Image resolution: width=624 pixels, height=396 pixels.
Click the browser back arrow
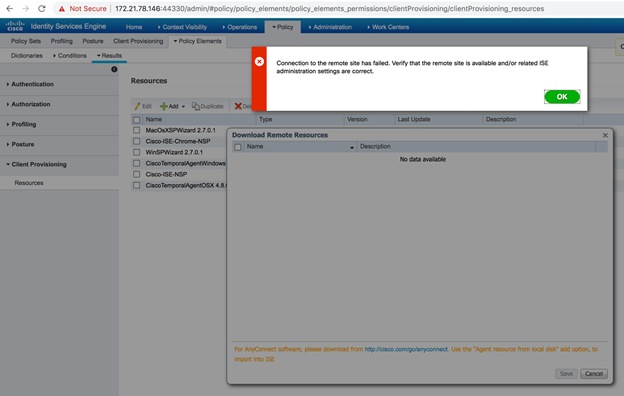coord(9,8)
